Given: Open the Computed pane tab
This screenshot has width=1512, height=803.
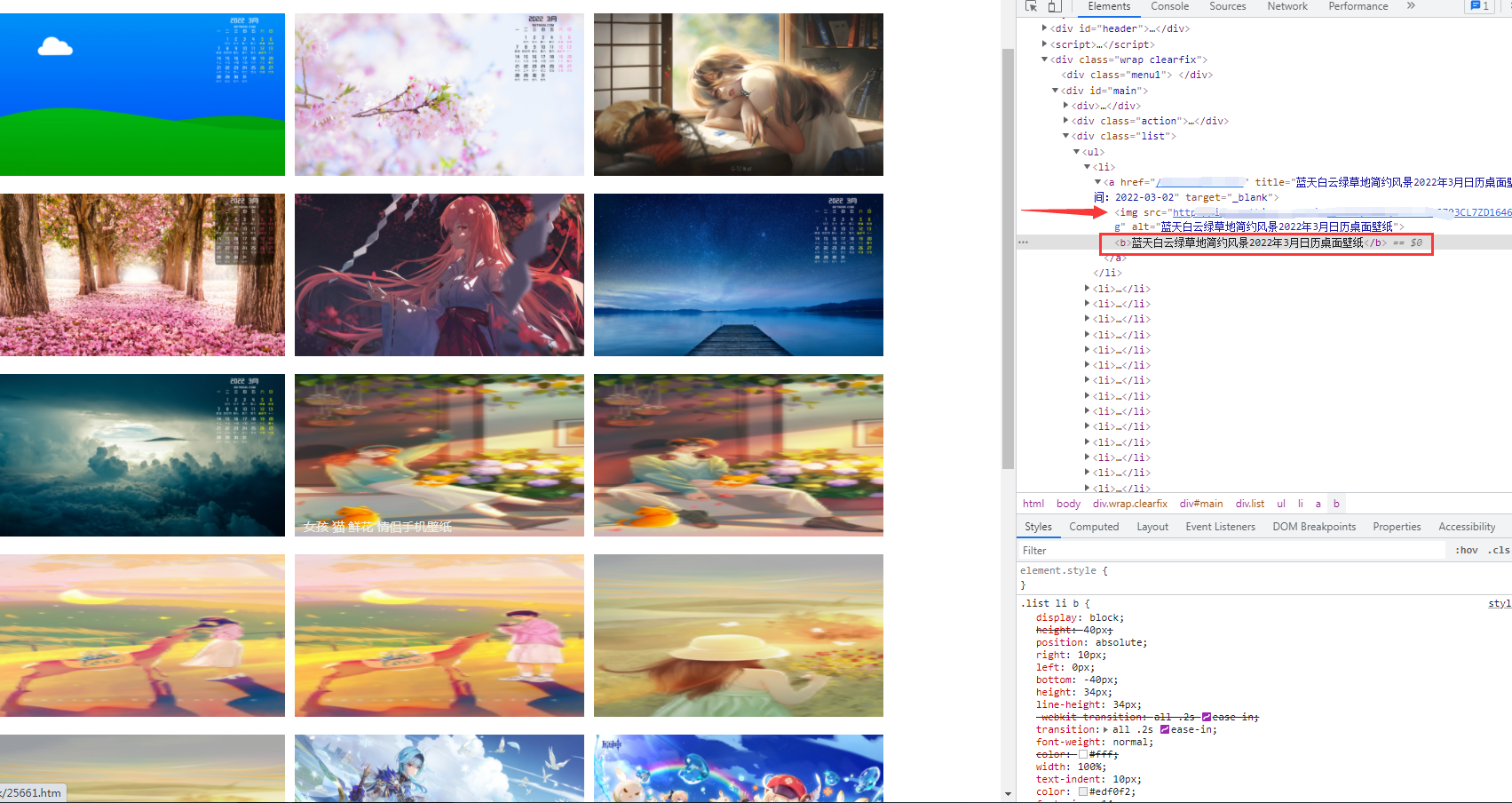Looking at the screenshot, I should (x=1094, y=527).
